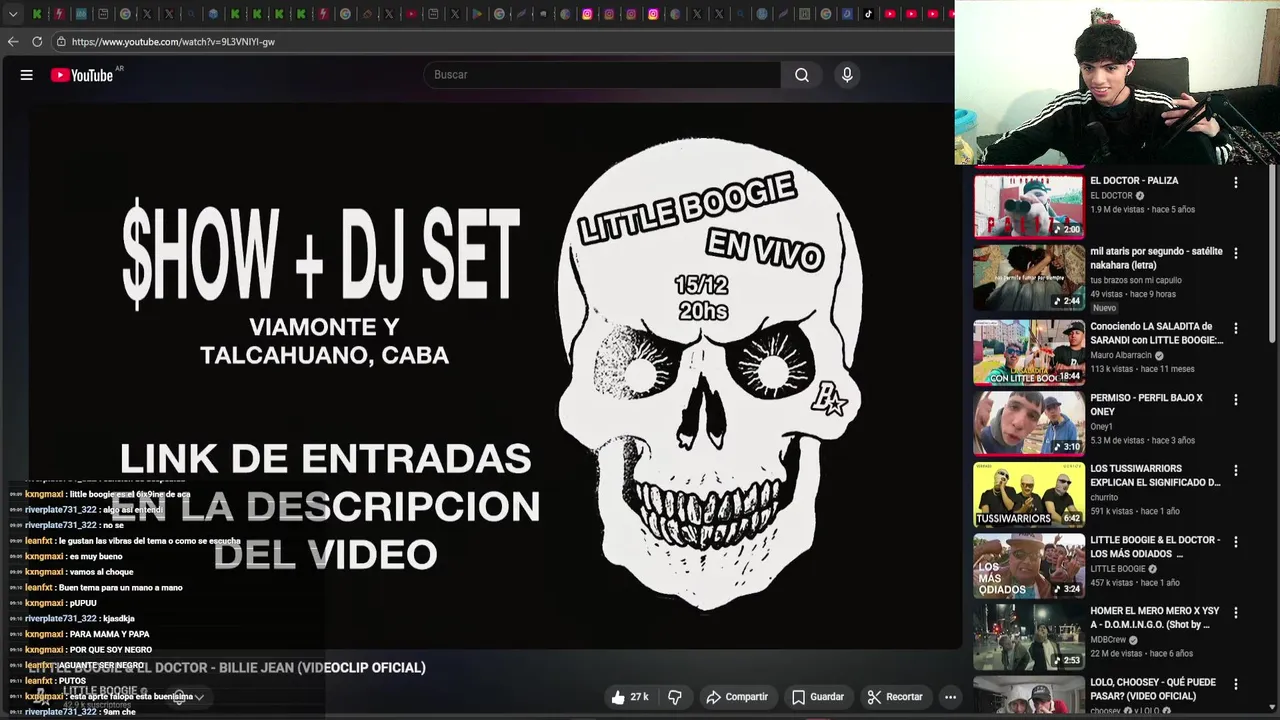Open the EL DOCTOR - PALIZA thumbnail
Viewport: 1280px width, 720px height.
point(1029,207)
